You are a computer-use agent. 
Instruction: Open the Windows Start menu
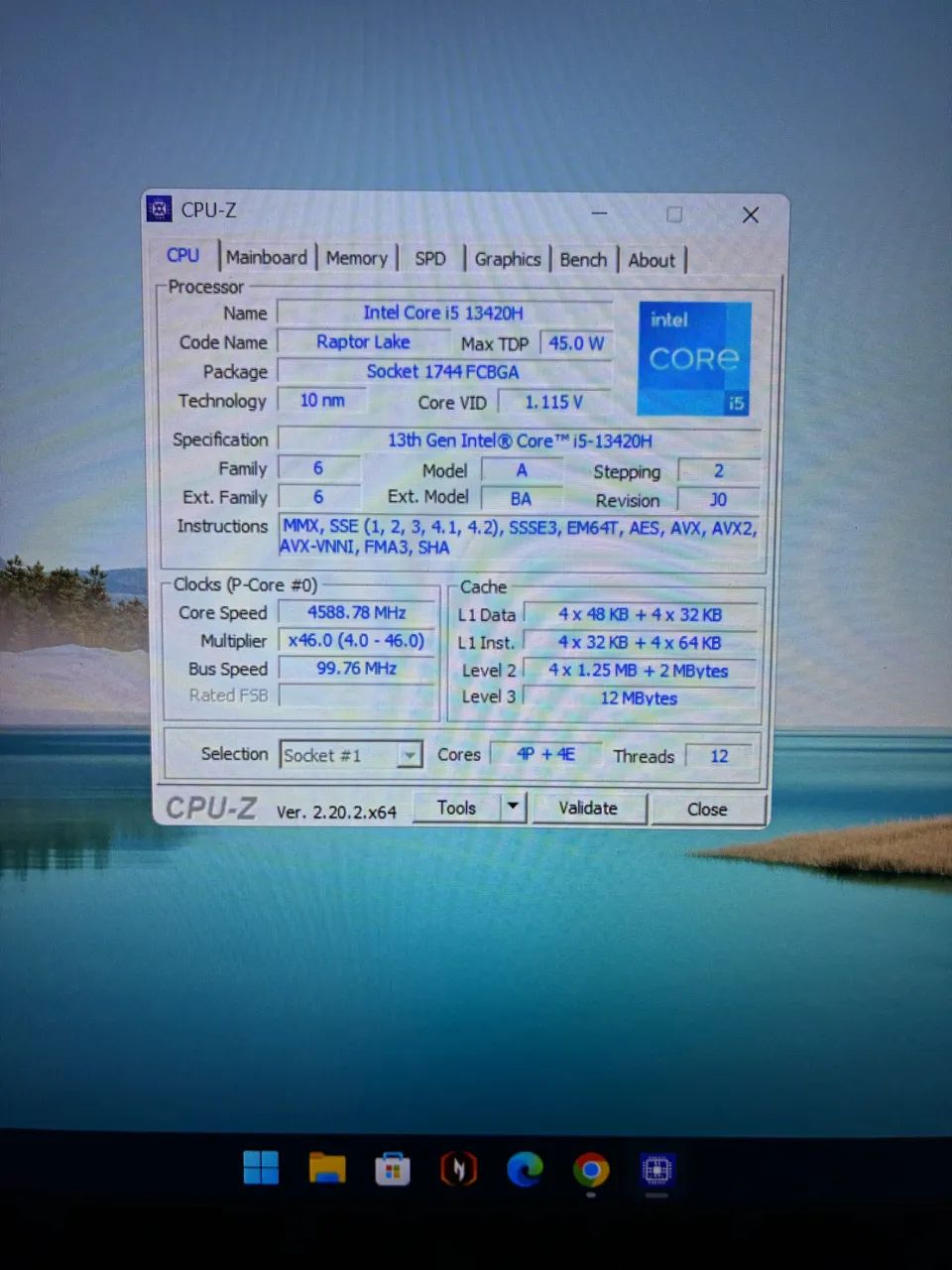click(261, 1168)
